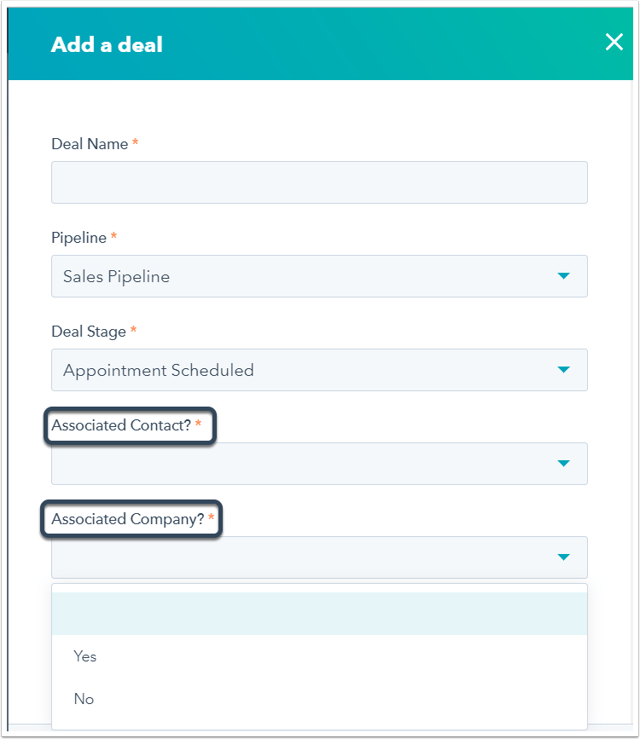Open the empty Associated Contact dropdown
Viewport: 640px width, 739px height.
point(300,464)
